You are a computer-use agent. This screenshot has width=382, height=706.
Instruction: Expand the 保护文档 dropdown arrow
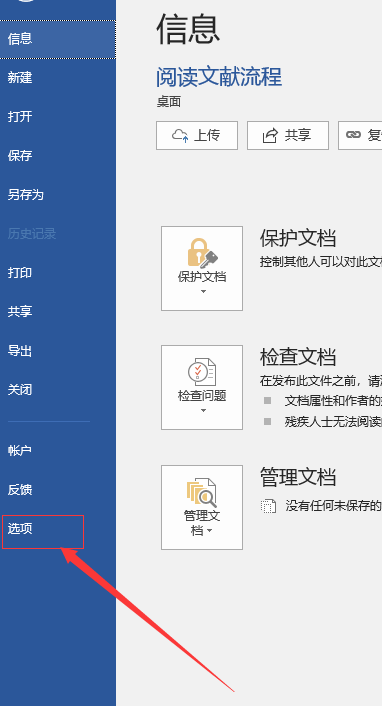pyautogui.click(x=203, y=291)
